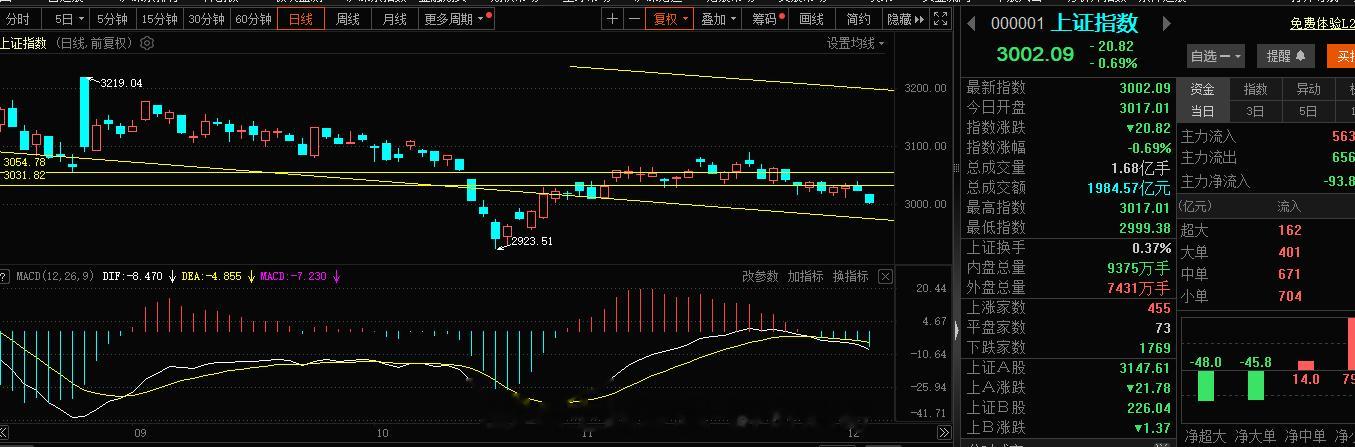The width and height of the screenshot is (1355, 447).
Task: Click the 上证A股 3147.61 row
Action: coord(1067,368)
